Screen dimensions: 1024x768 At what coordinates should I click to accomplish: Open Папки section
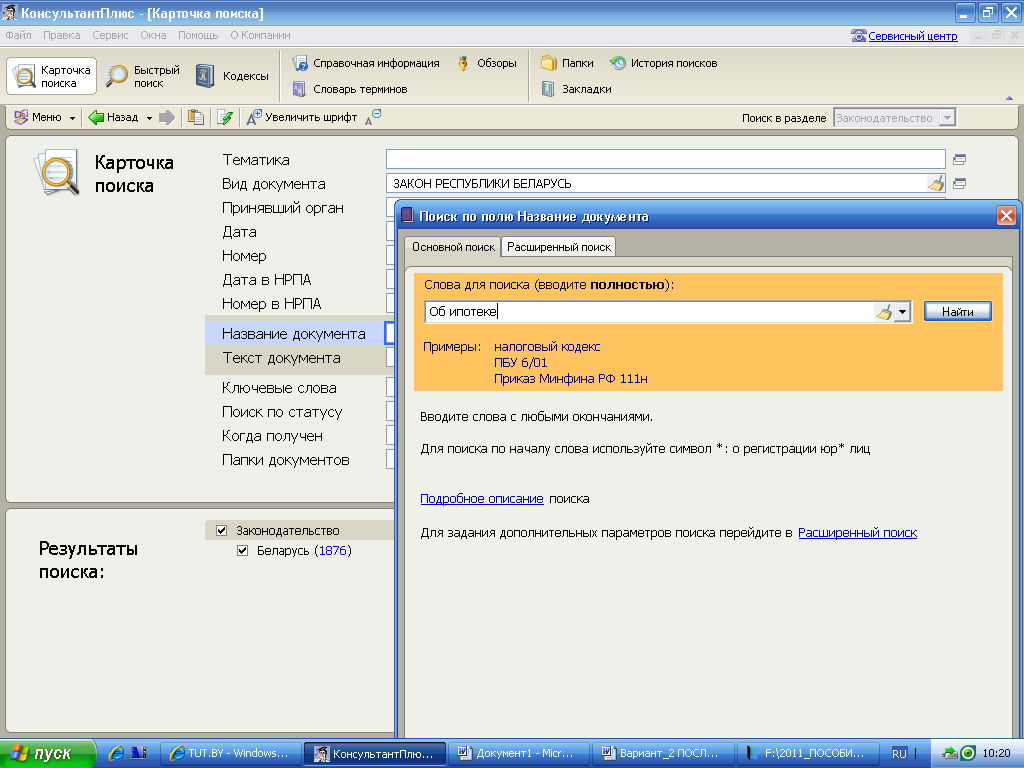pyautogui.click(x=568, y=63)
